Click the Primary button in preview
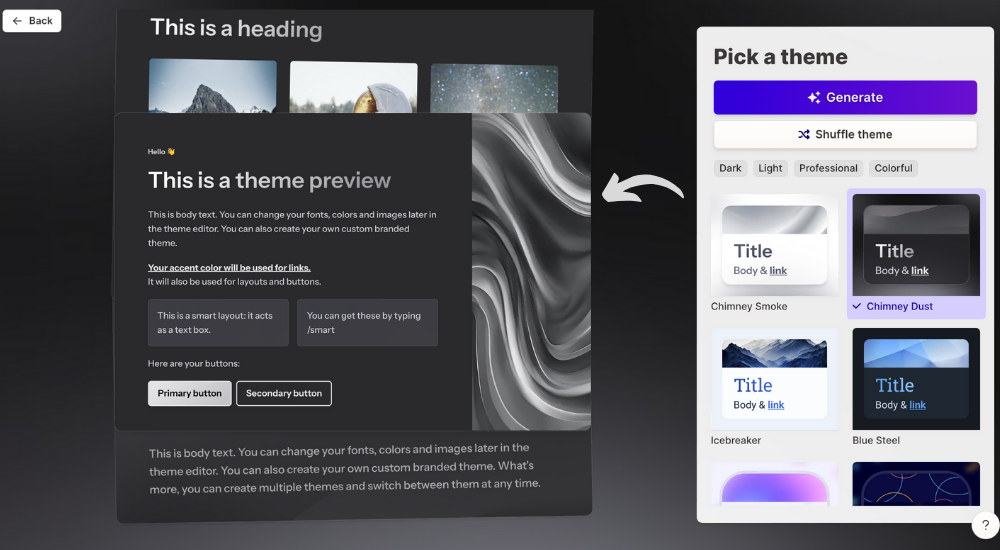This screenshot has height=550, width=1000. click(x=190, y=393)
